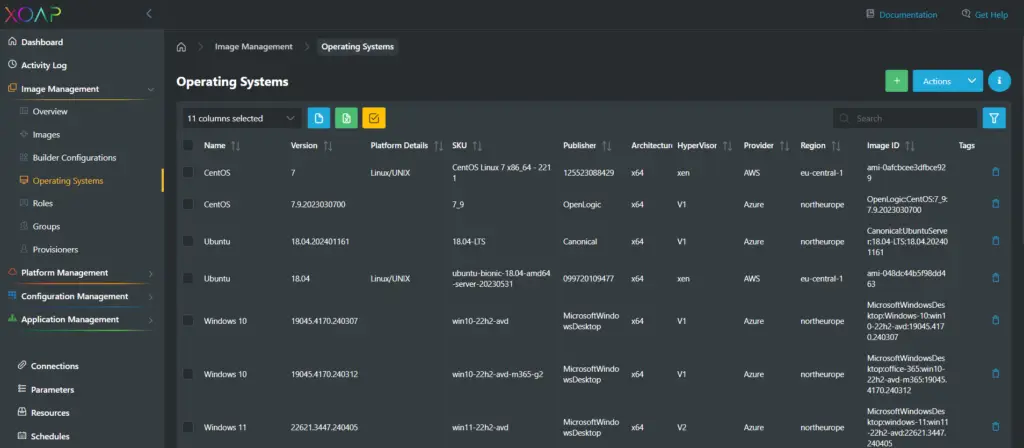Image resolution: width=1024 pixels, height=448 pixels.
Task: Check the Windows 10 240307 row checkbox
Action: (188, 321)
